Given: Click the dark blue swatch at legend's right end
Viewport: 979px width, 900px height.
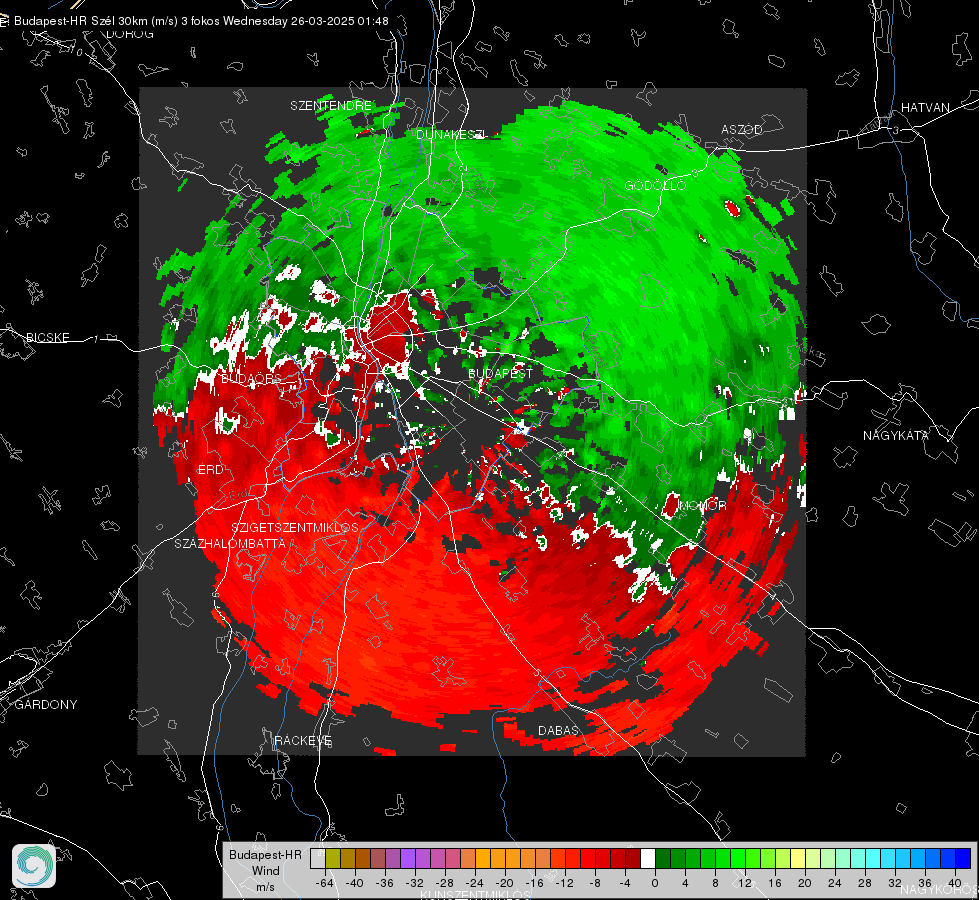Looking at the screenshot, I should coord(963,858).
